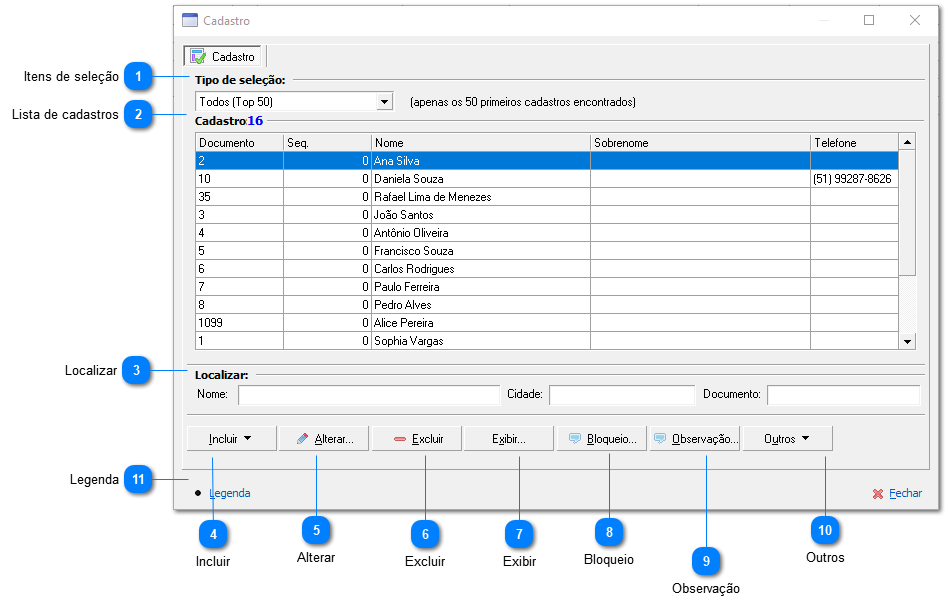Click the Alterar button
This screenshot has width=948, height=612.
point(324,439)
